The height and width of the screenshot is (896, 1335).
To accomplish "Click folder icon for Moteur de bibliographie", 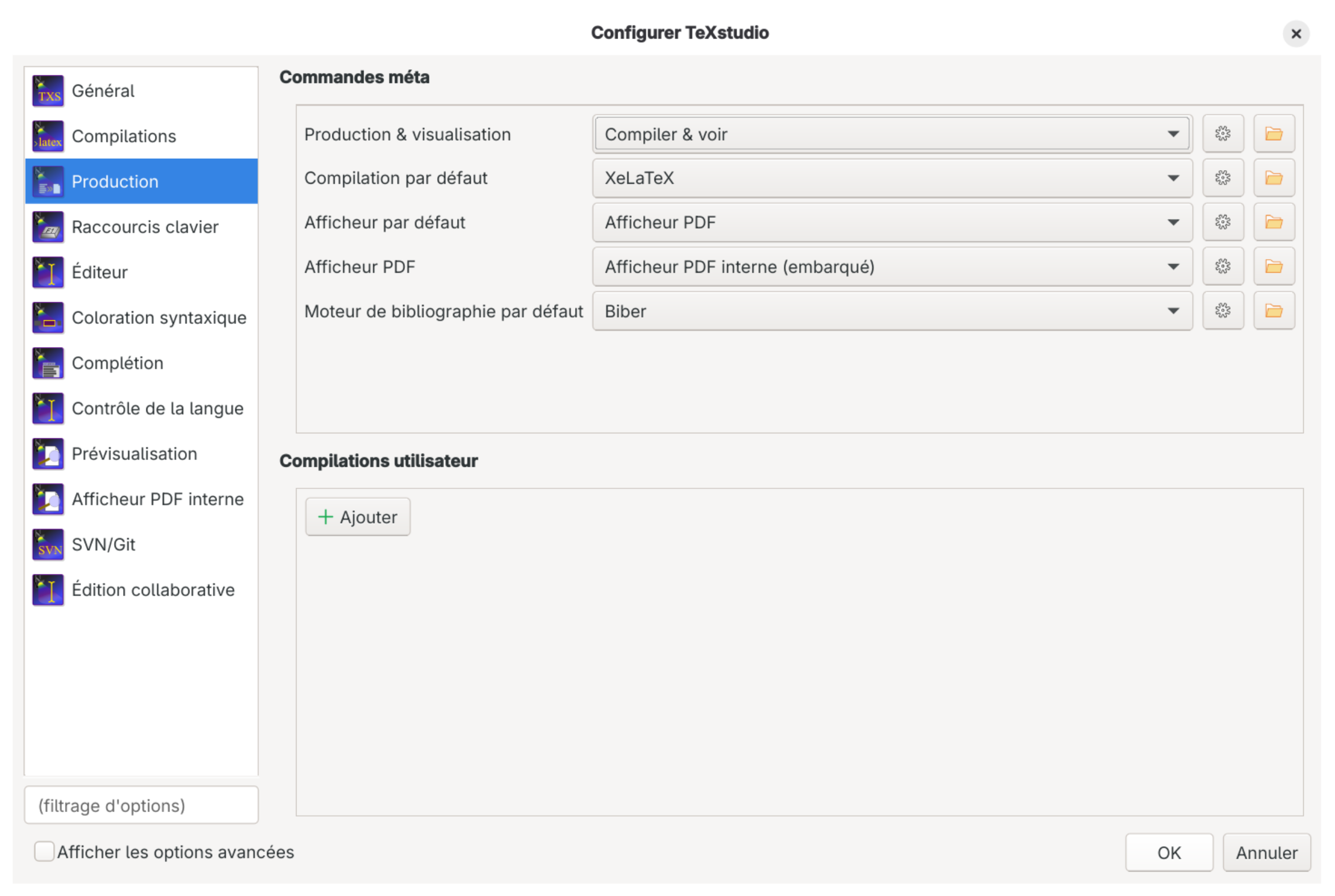I will [x=1274, y=311].
